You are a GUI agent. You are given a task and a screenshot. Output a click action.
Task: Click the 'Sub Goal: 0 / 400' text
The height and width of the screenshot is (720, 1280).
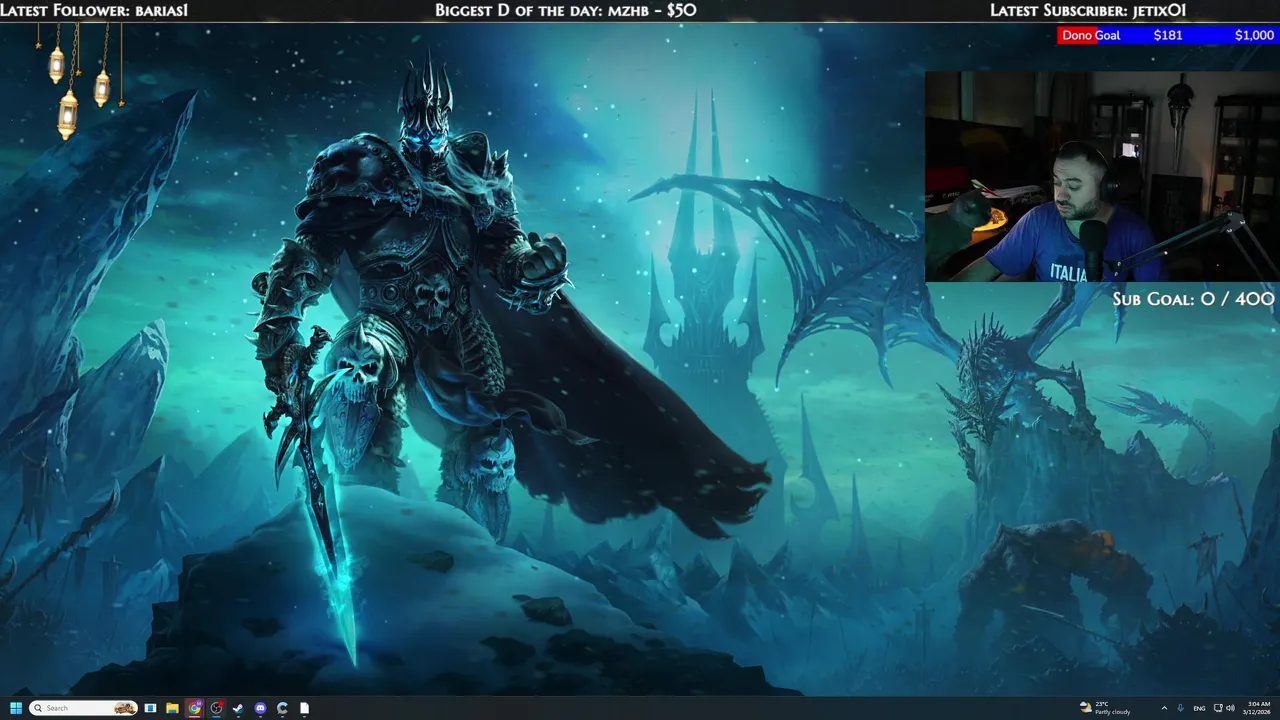pos(1194,299)
